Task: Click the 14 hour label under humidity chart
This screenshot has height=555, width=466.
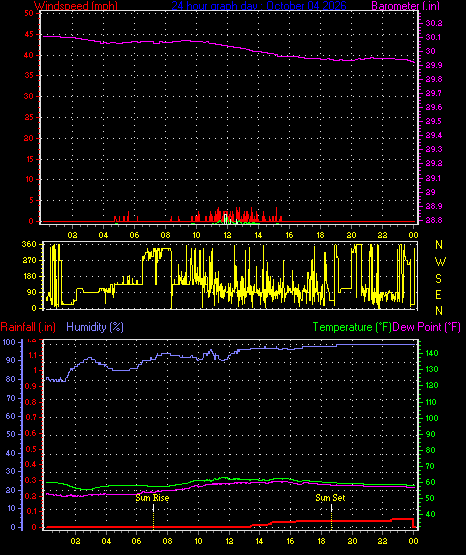Action: (259, 541)
